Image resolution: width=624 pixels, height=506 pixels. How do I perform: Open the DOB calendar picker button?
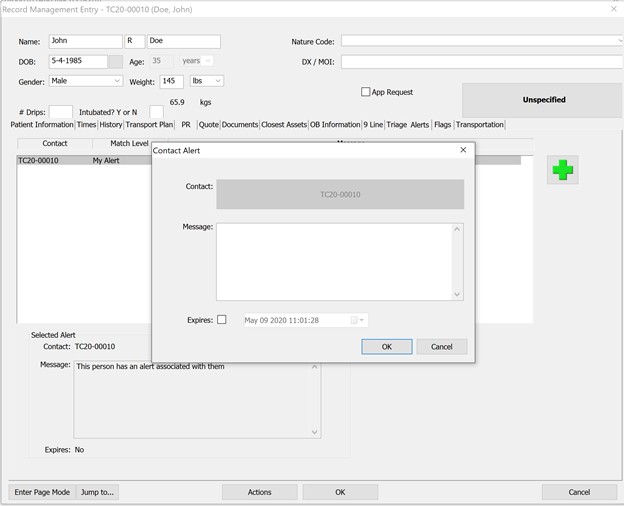(x=116, y=62)
